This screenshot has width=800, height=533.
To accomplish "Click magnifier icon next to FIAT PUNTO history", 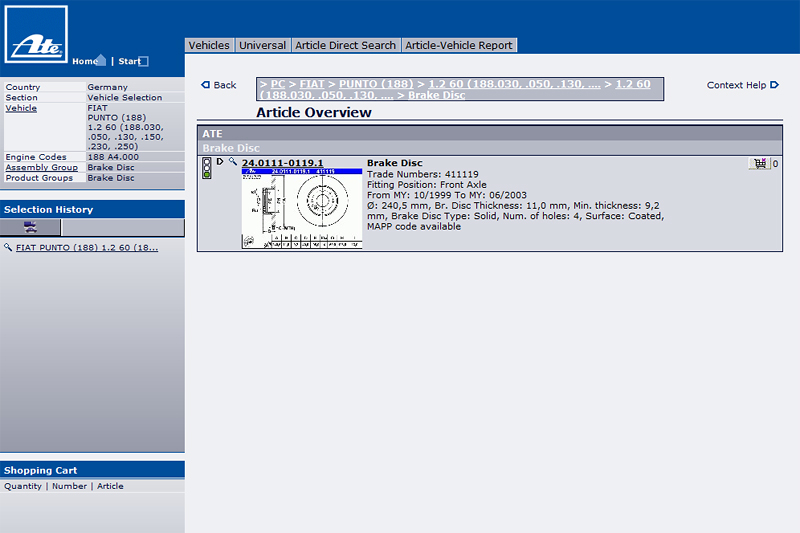I will pos(8,247).
